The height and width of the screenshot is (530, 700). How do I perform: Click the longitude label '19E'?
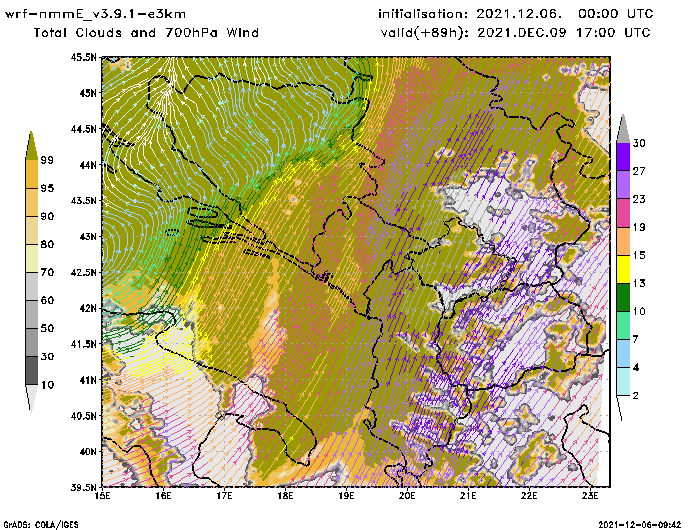pyautogui.click(x=346, y=496)
